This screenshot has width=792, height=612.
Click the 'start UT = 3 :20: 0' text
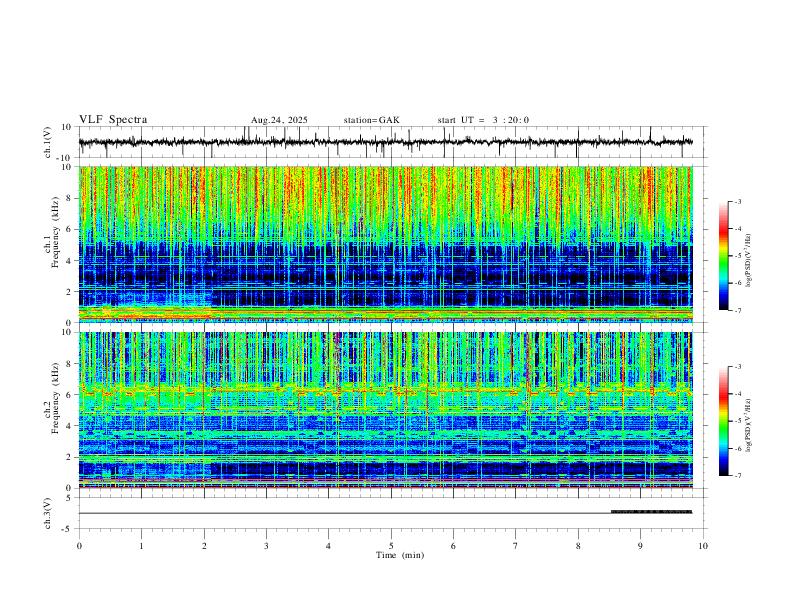click(483, 120)
